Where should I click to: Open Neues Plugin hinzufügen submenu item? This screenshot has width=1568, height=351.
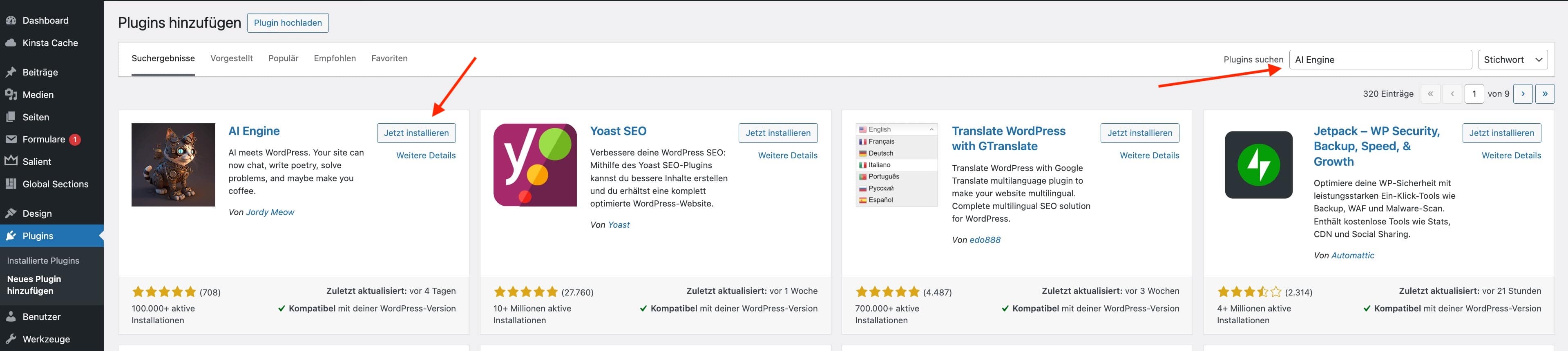tap(34, 285)
